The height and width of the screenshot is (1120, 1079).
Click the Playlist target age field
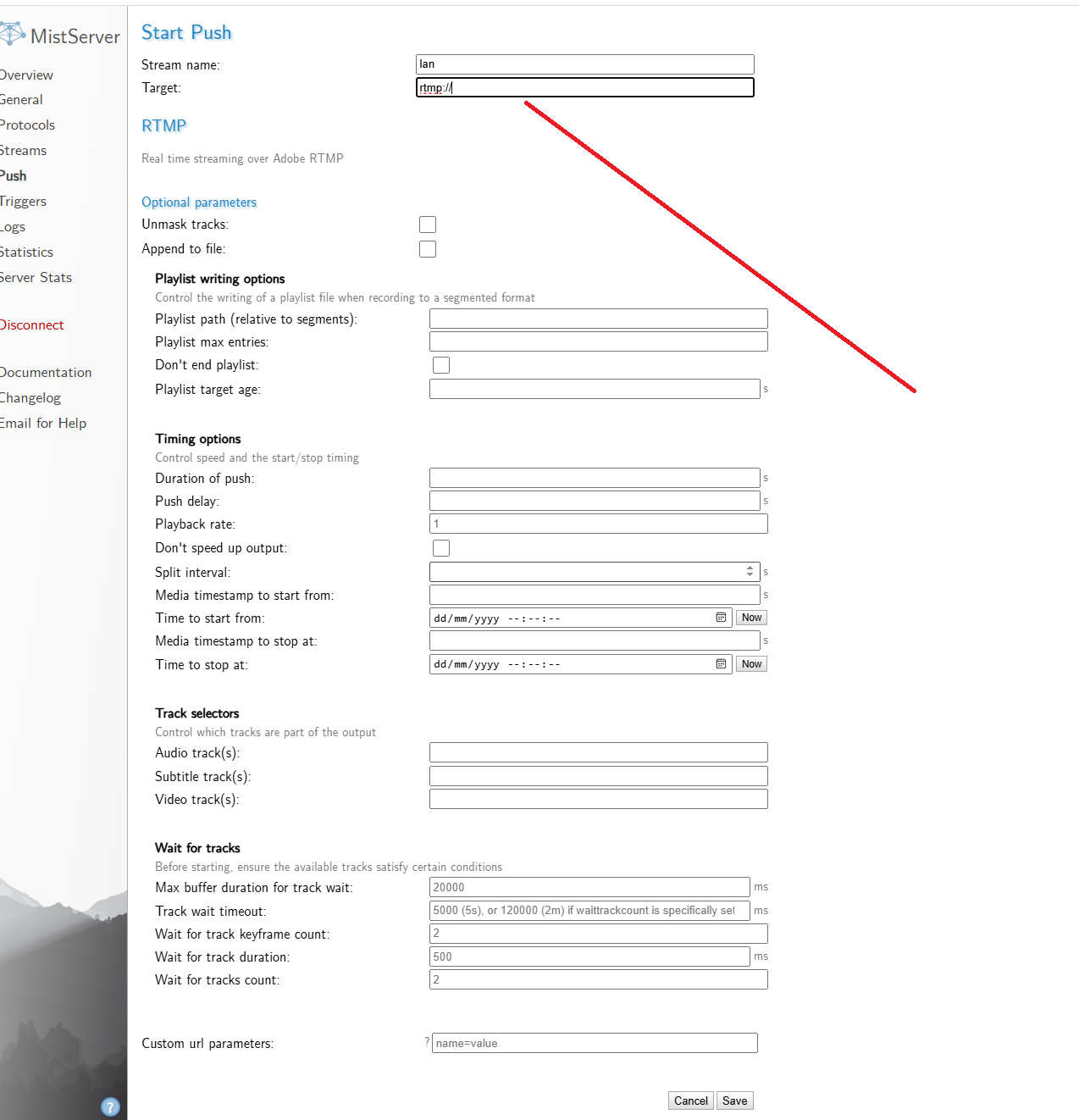[595, 389]
